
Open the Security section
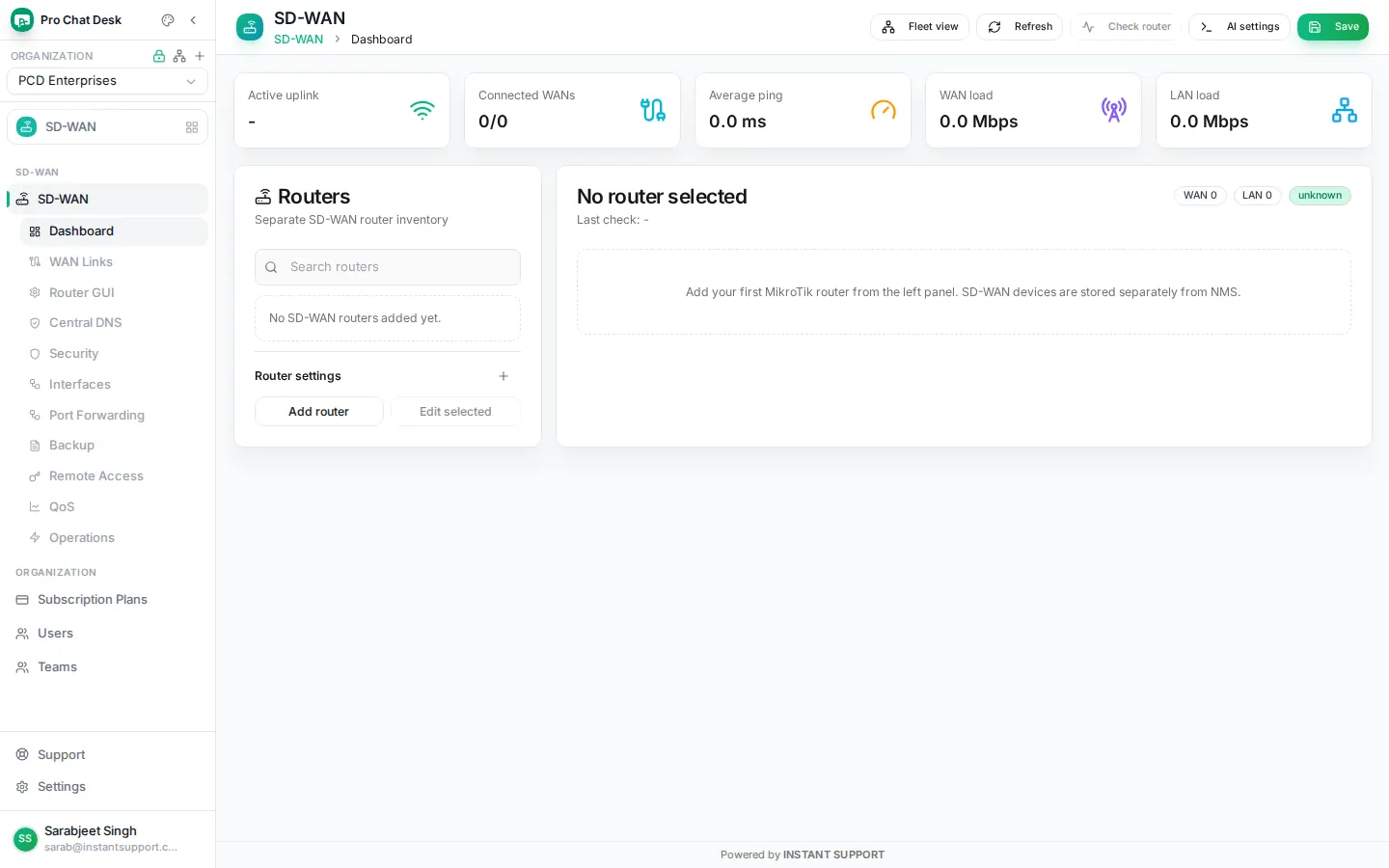click(114, 354)
